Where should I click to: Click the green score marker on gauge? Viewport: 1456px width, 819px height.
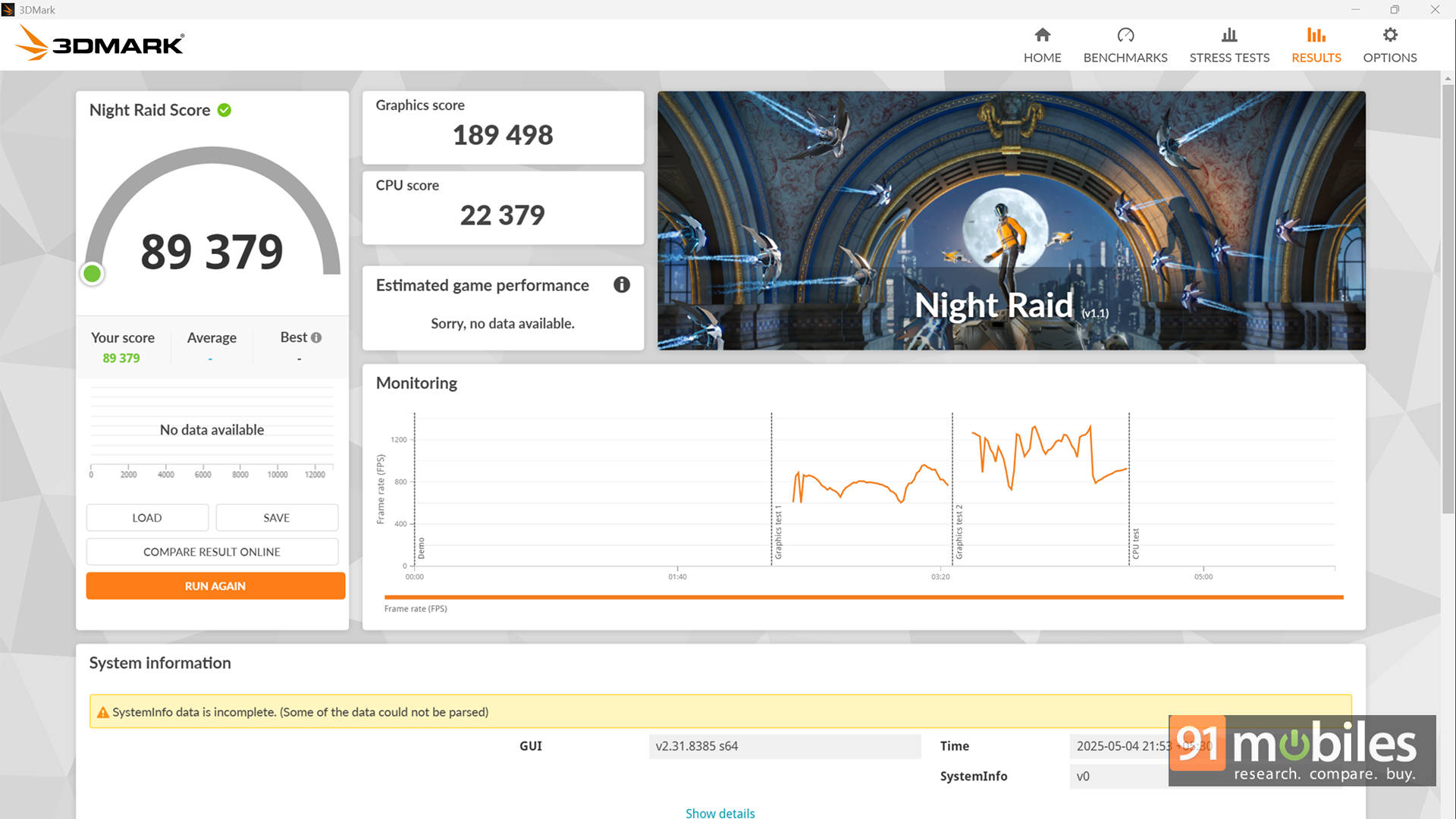[x=93, y=274]
